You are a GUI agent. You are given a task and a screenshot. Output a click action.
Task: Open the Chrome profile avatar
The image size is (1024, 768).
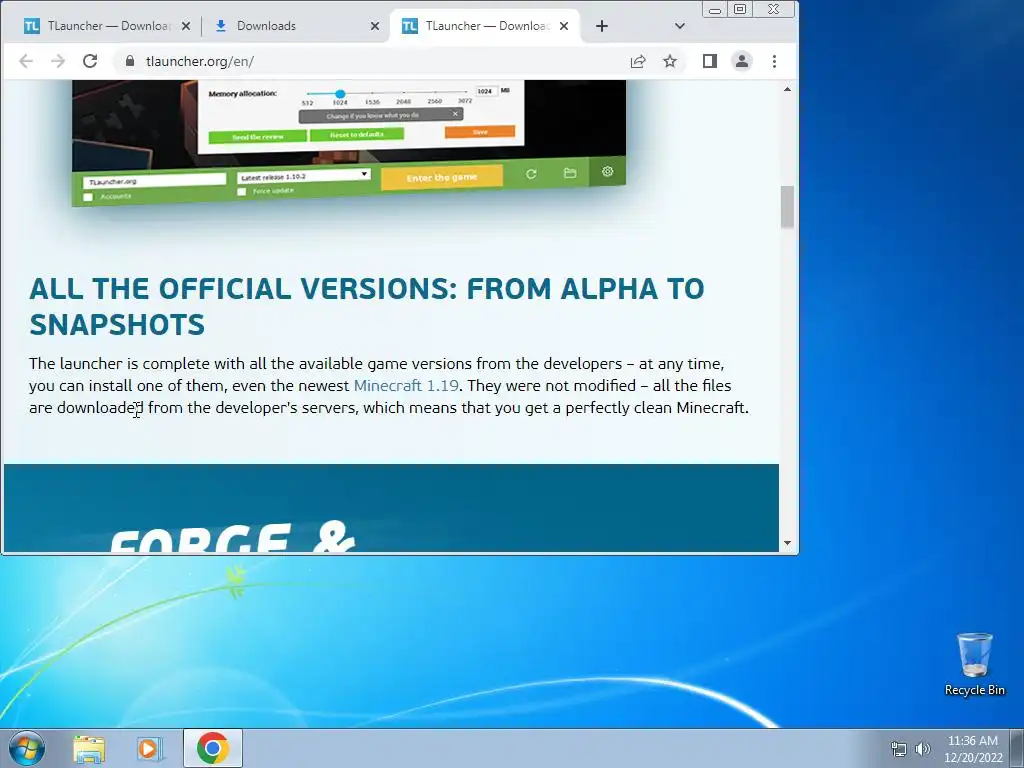point(742,61)
